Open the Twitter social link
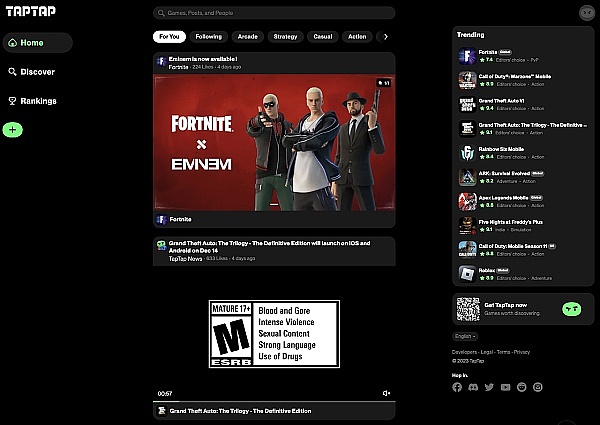The height and width of the screenshot is (425, 600). click(489, 387)
